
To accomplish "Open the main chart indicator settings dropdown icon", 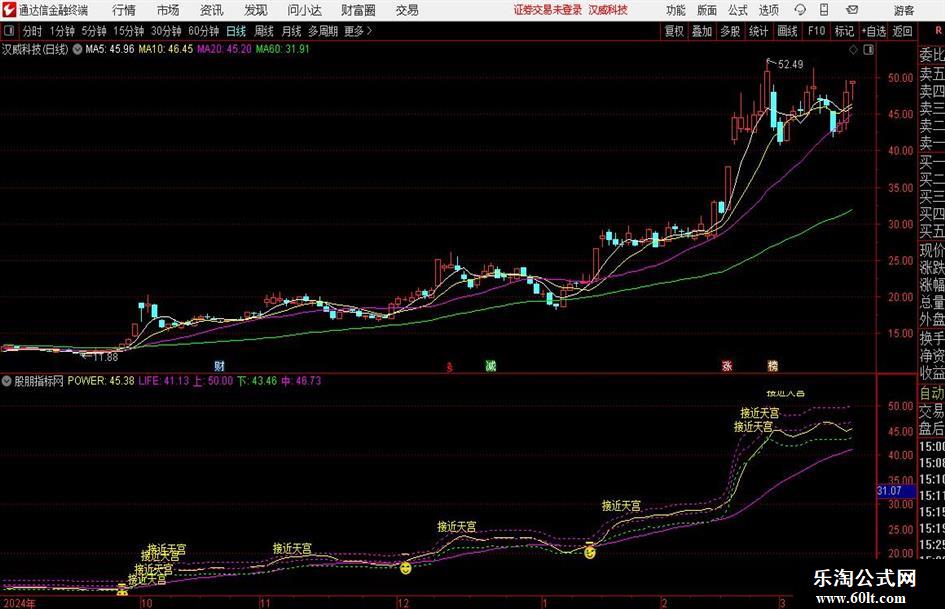I will click(77, 49).
